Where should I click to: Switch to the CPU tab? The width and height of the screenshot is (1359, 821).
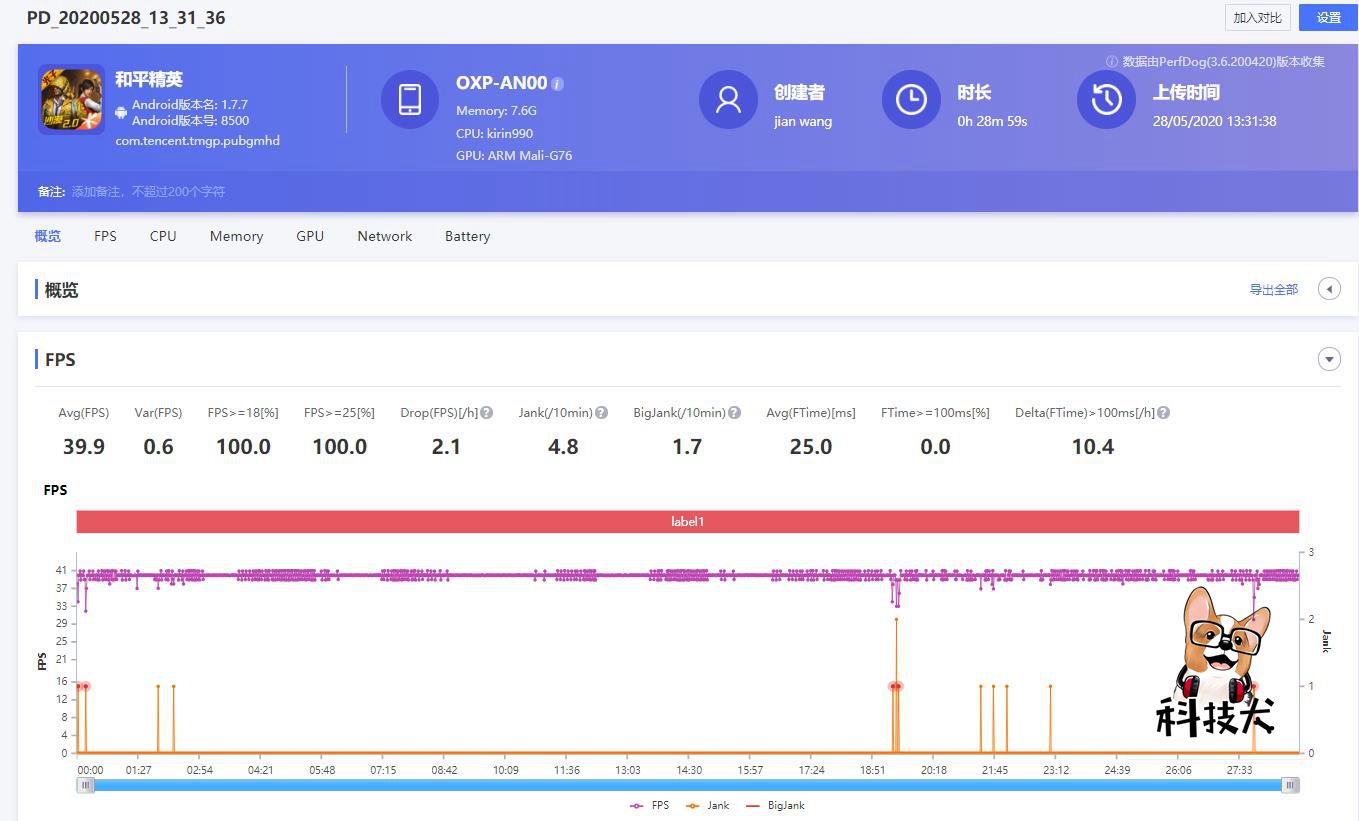pyautogui.click(x=163, y=236)
